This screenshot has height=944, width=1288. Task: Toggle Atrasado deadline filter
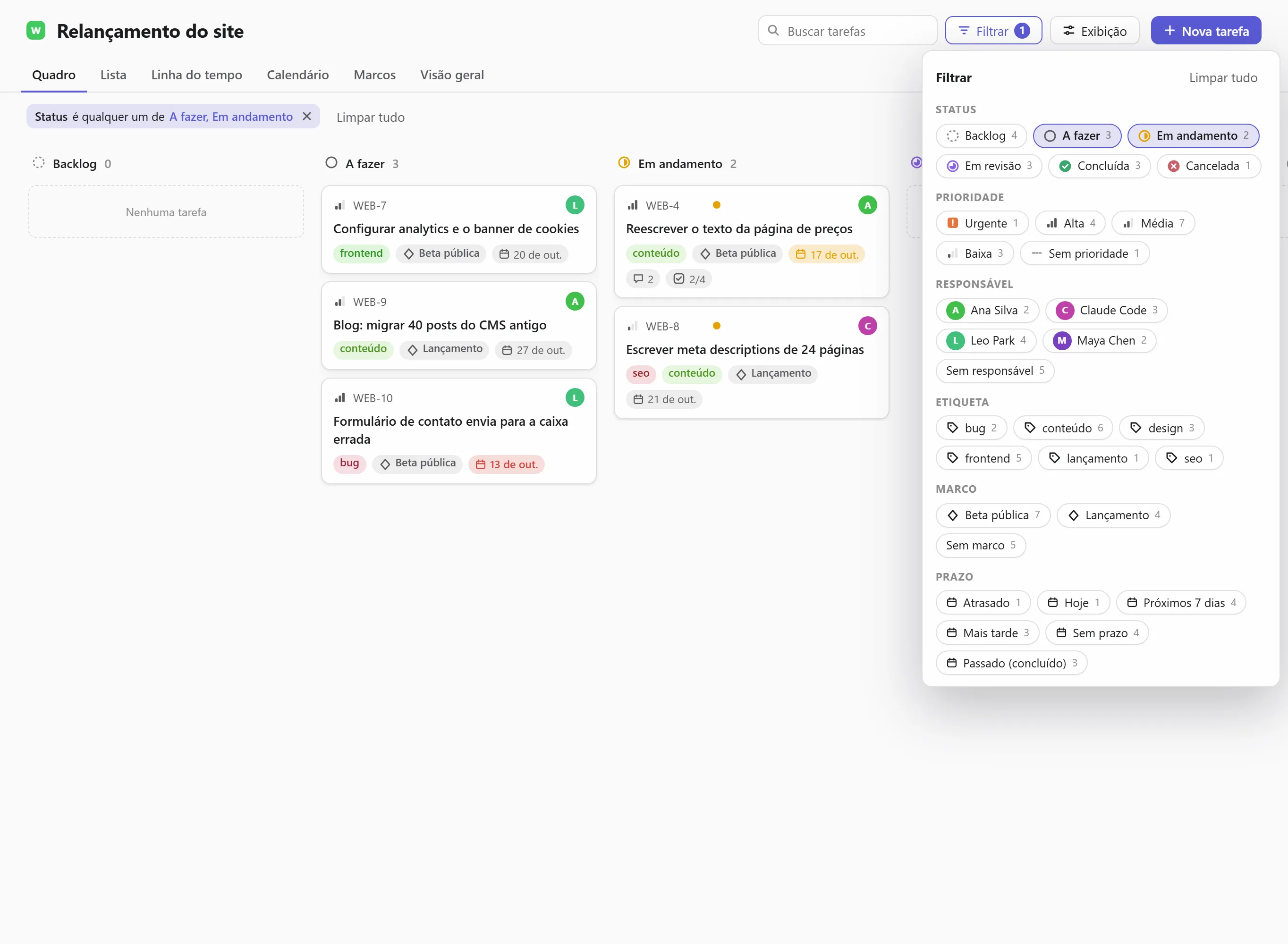(x=983, y=603)
